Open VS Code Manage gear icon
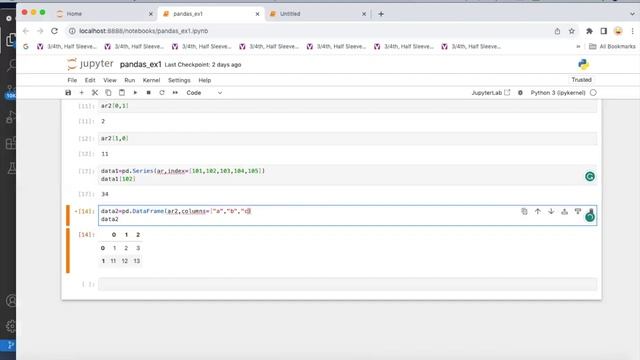The width and height of the screenshot is (640, 360). (11, 326)
